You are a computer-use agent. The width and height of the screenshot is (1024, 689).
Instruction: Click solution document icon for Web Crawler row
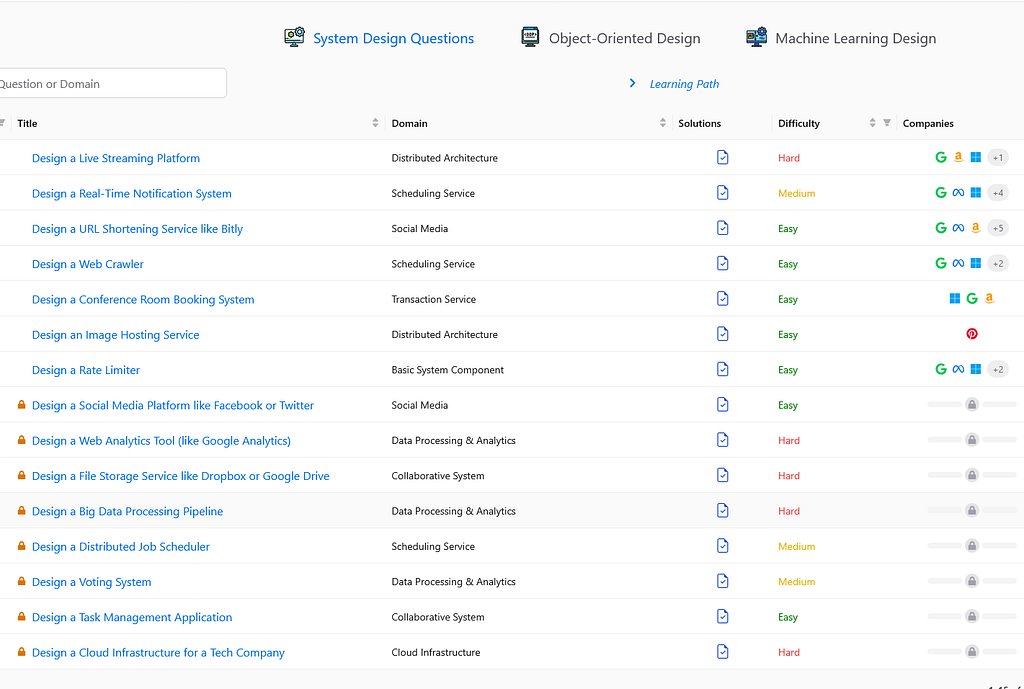(723, 264)
